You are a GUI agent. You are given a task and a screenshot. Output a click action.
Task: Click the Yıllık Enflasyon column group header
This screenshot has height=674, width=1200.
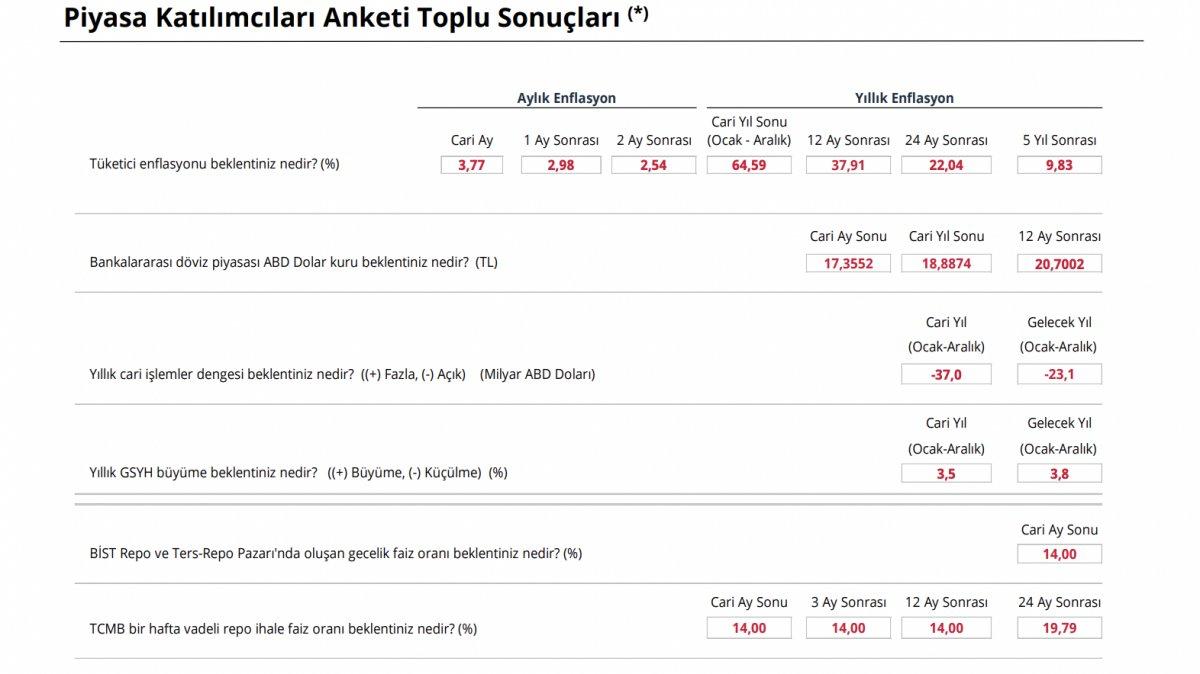pyautogui.click(x=904, y=98)
